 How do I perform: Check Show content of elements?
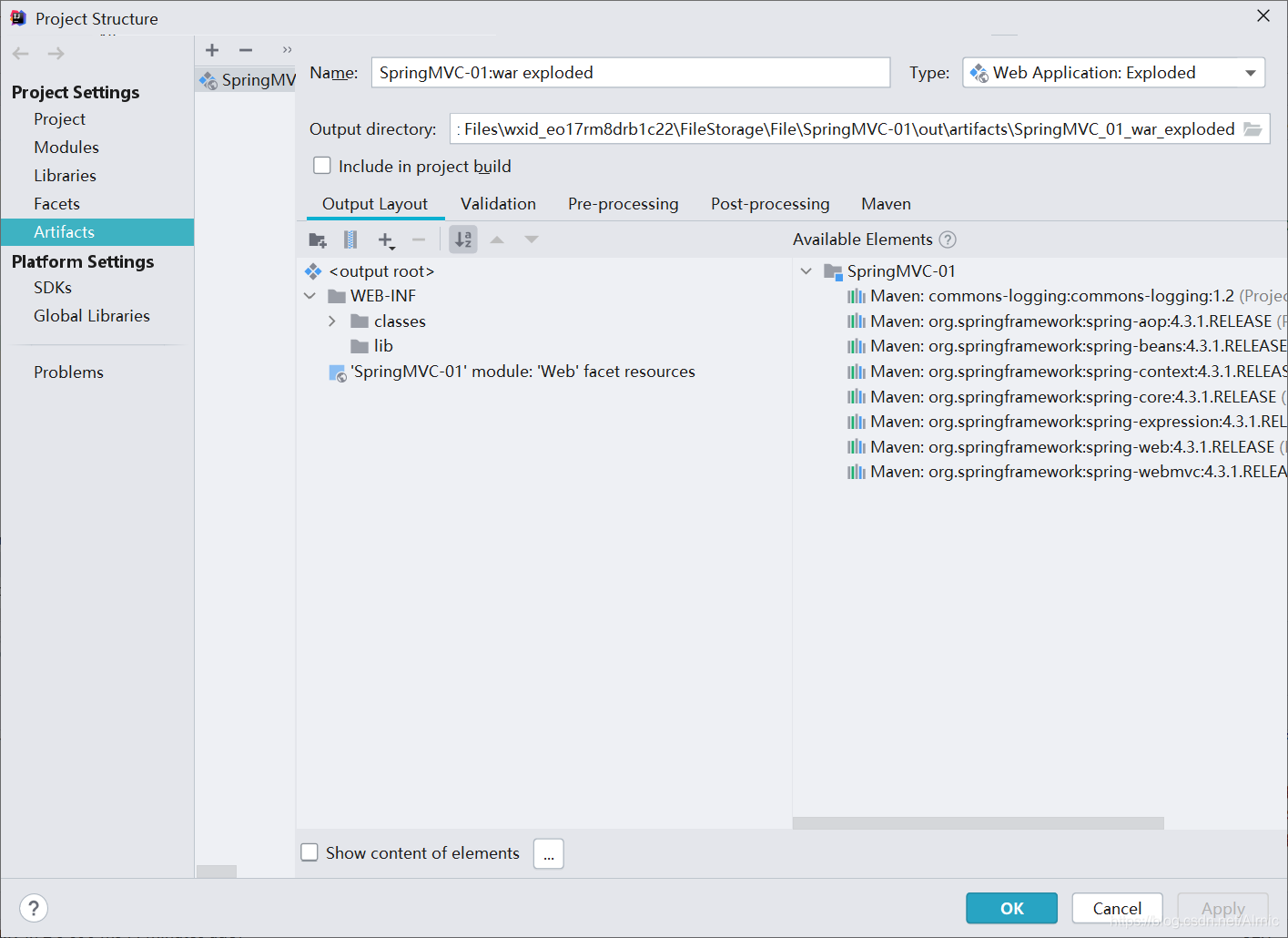coord(309,851)
